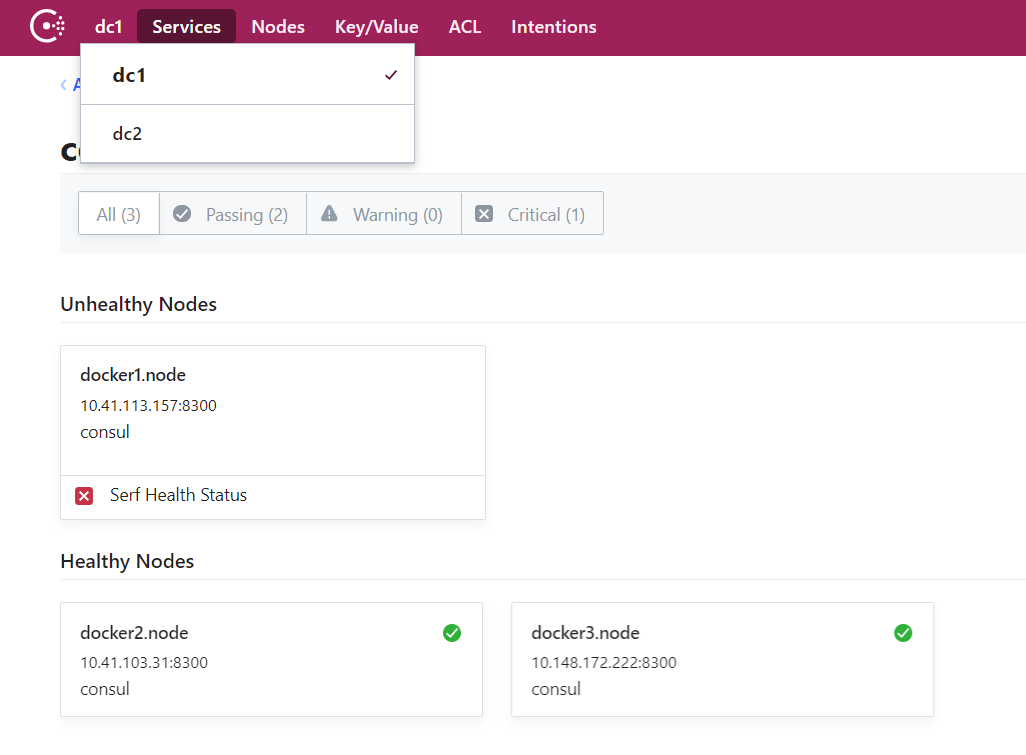Click the Consul logo icon

[47, 27]
